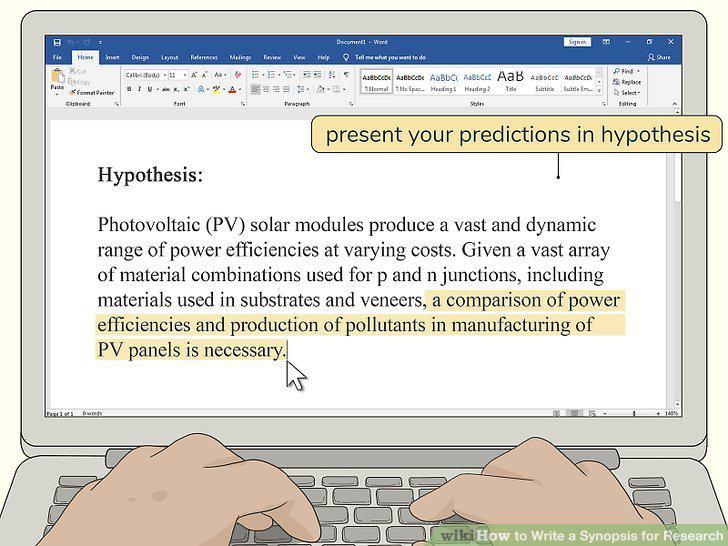Toggle Subscript formatting
728x546 pixels.
[x=176, y=89]
